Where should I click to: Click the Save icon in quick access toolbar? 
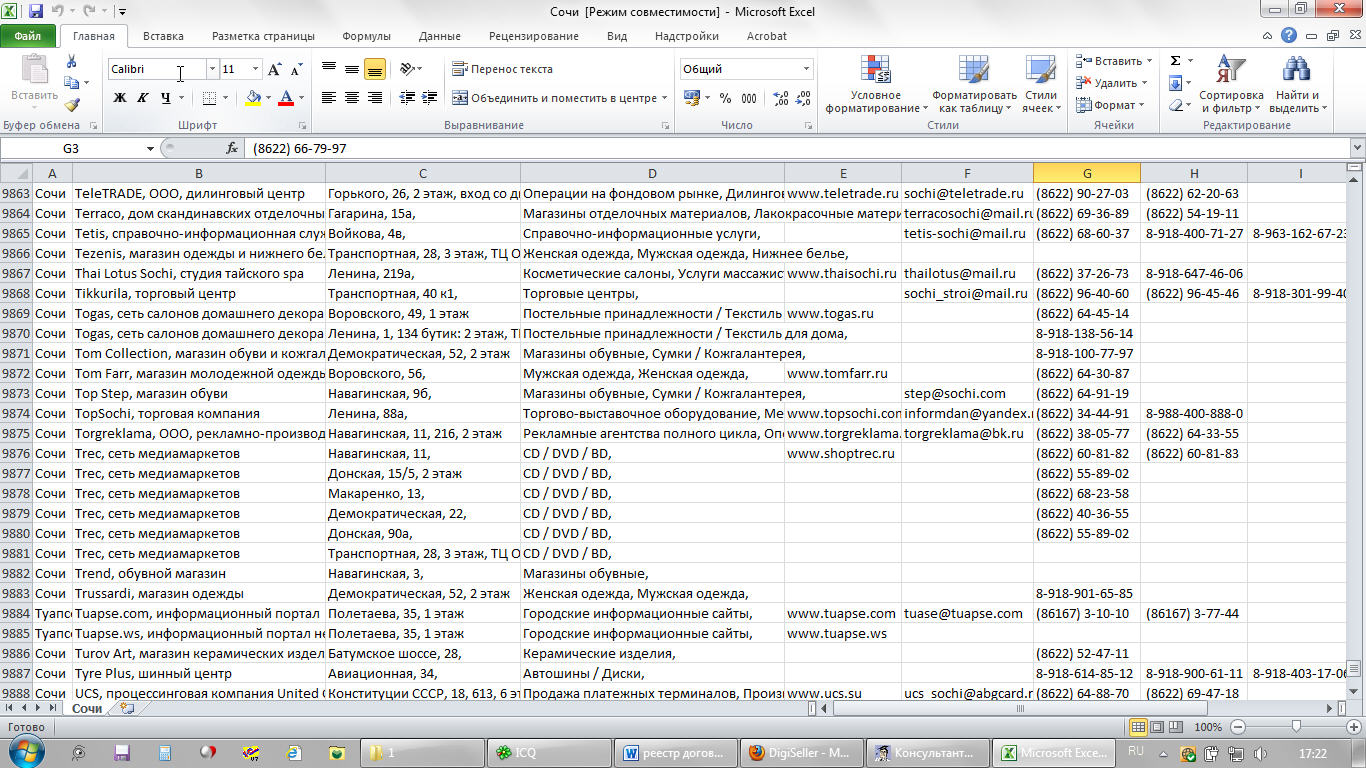click(36, 12)
